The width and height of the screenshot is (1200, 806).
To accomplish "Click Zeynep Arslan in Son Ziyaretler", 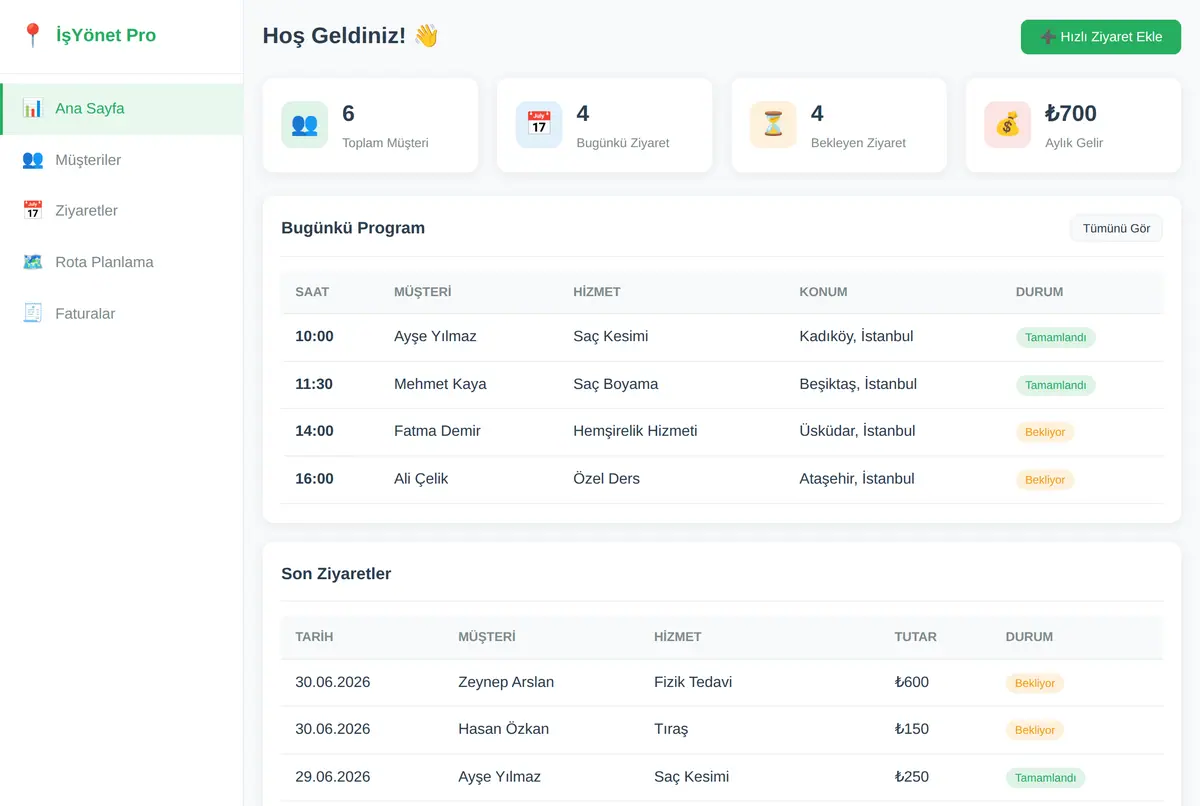I will pos(506,682).
